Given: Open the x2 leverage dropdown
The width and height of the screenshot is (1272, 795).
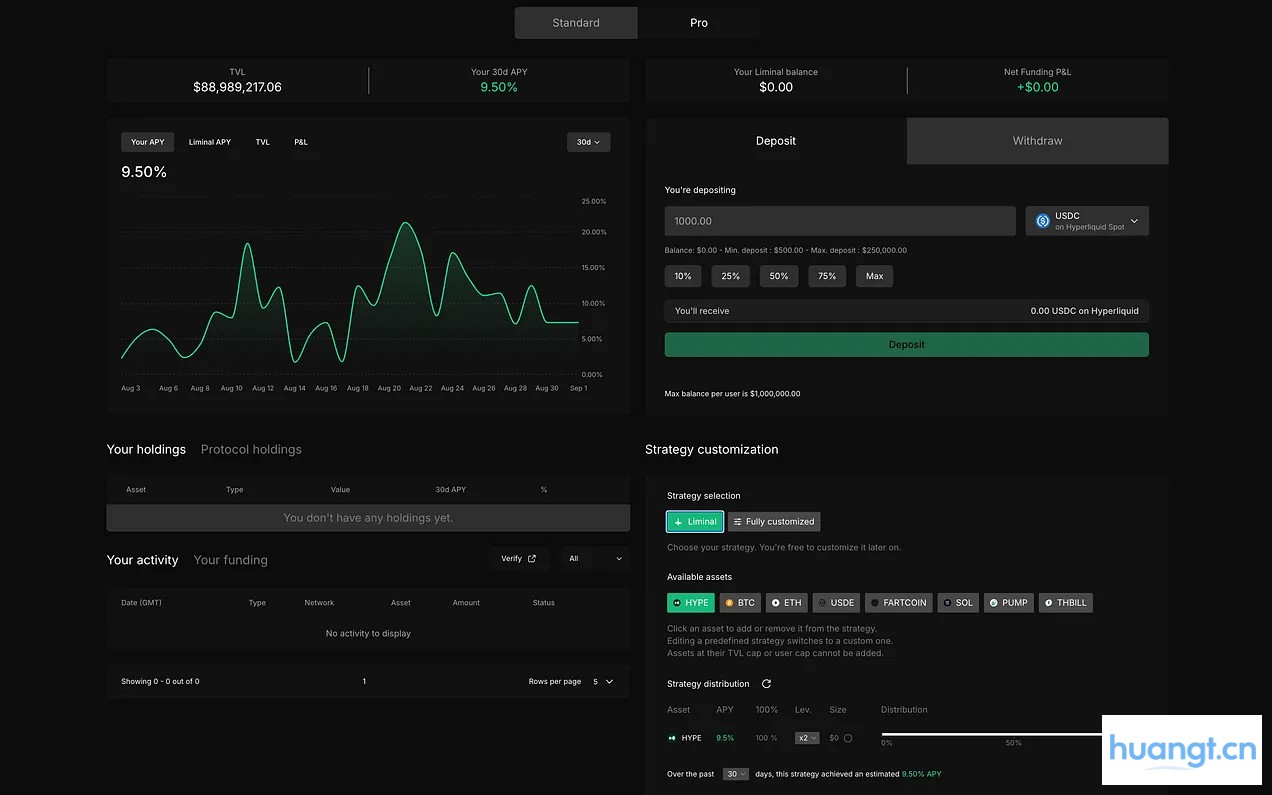Looking at the screenshot, I should pos(806,738).
